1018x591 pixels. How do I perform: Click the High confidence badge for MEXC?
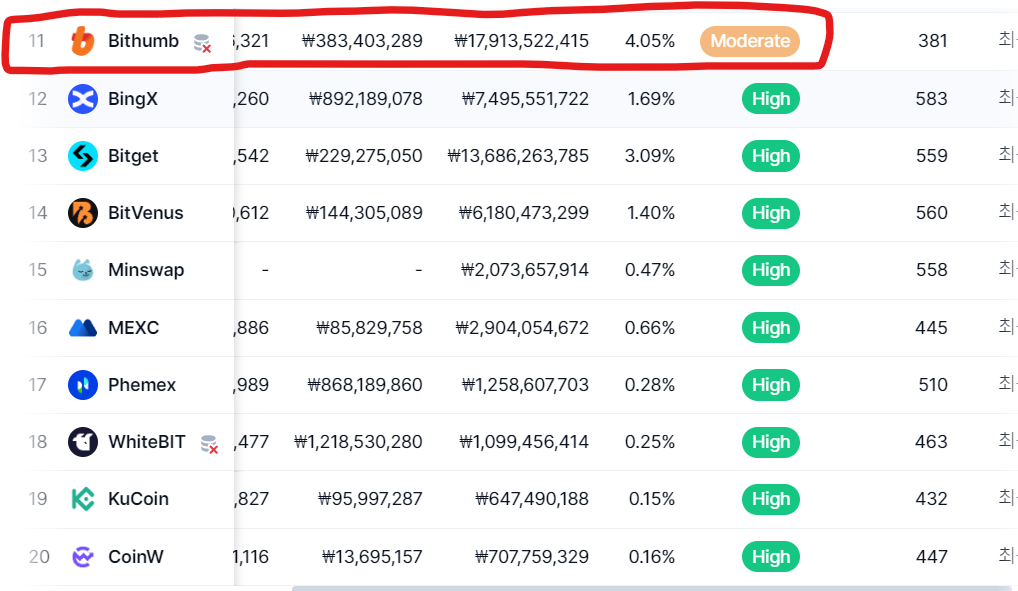click(771, 328)
